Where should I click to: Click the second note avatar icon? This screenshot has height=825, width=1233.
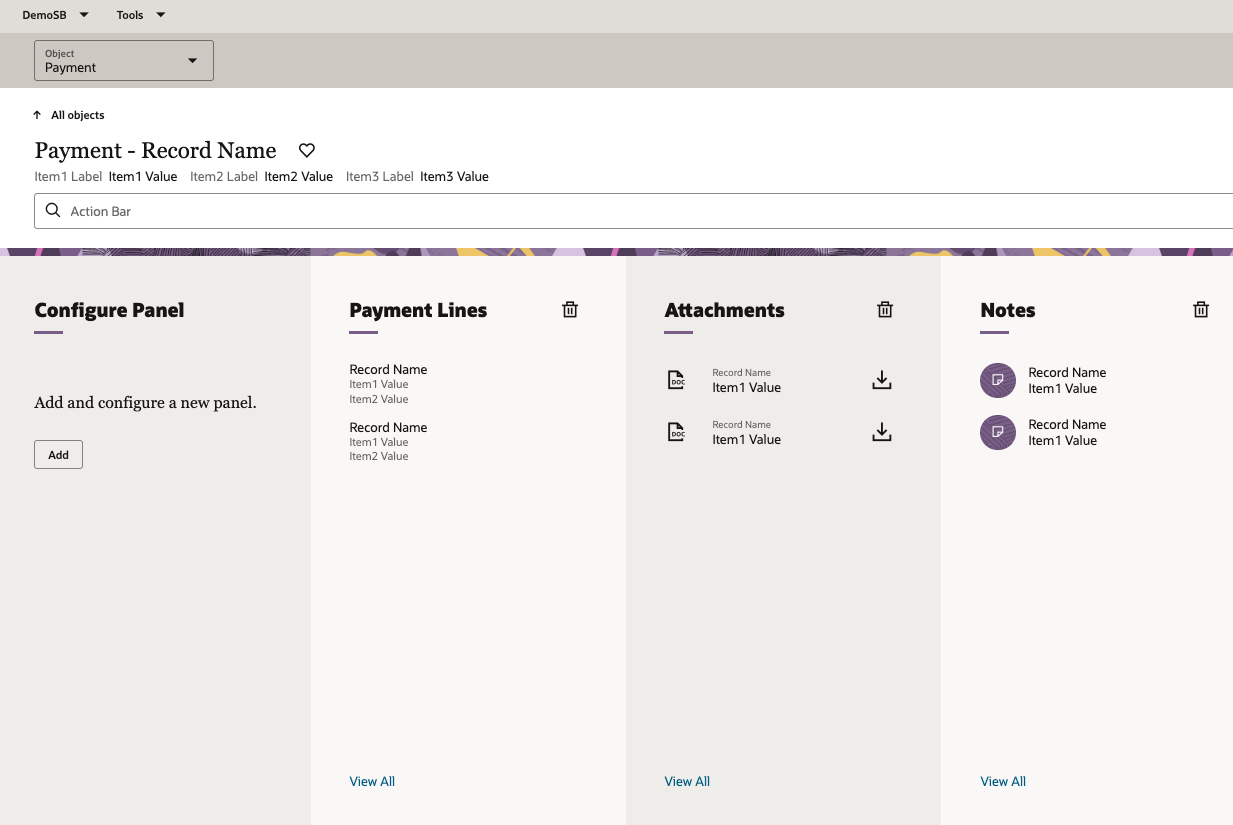(997, 433)
